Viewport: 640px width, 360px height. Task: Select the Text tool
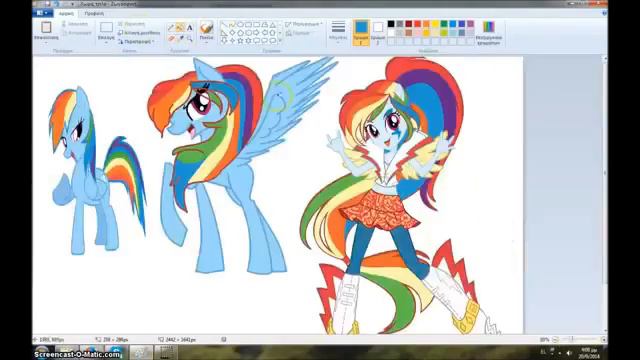click(189, 28)
